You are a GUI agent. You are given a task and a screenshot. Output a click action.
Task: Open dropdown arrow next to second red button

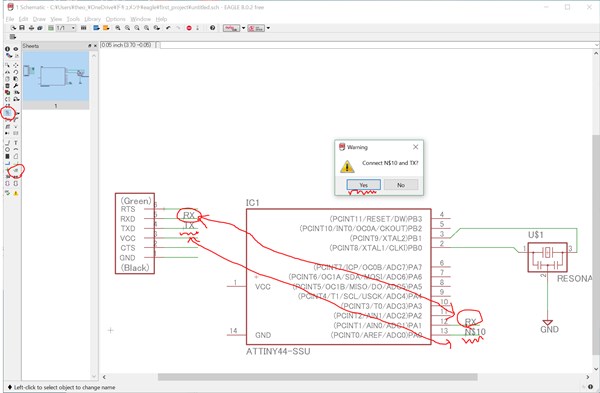click(x=268, y=28)
